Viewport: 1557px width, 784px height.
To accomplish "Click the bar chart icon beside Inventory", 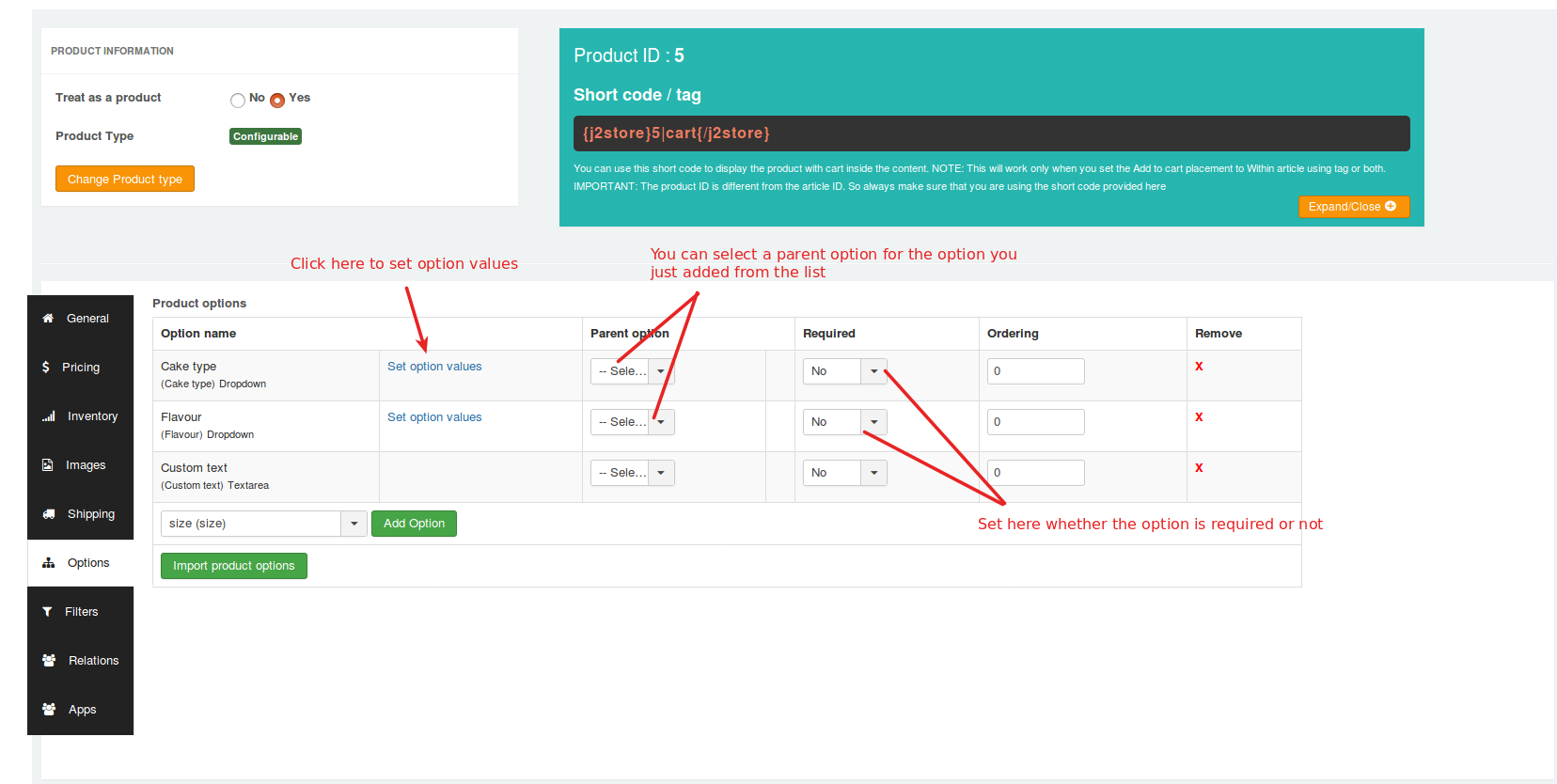I will point(48,416).
